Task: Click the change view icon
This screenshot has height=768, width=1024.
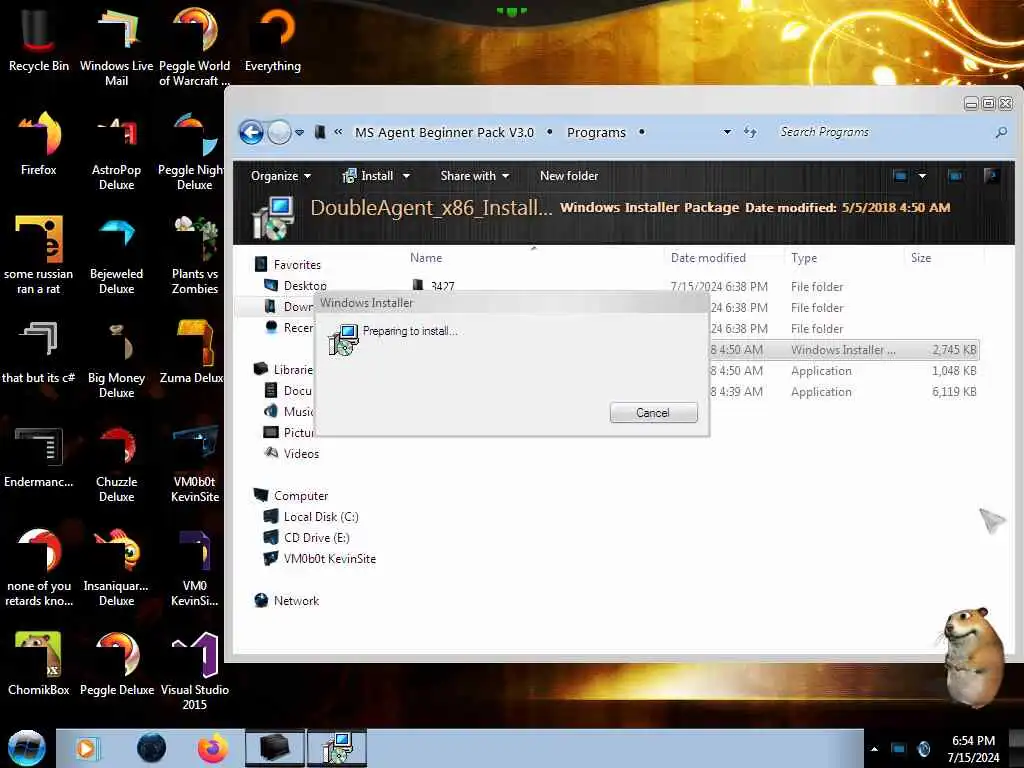Action: pos(901,176)
